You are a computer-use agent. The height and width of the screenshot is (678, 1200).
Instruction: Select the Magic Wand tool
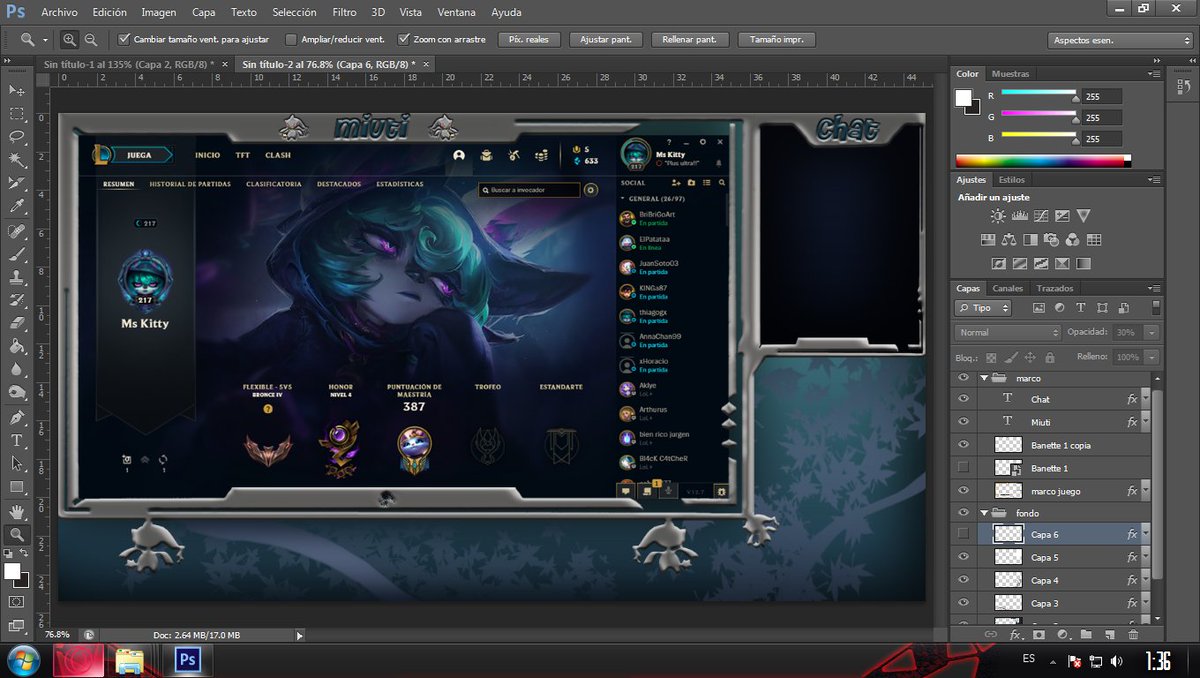click(x=16, y=160)
